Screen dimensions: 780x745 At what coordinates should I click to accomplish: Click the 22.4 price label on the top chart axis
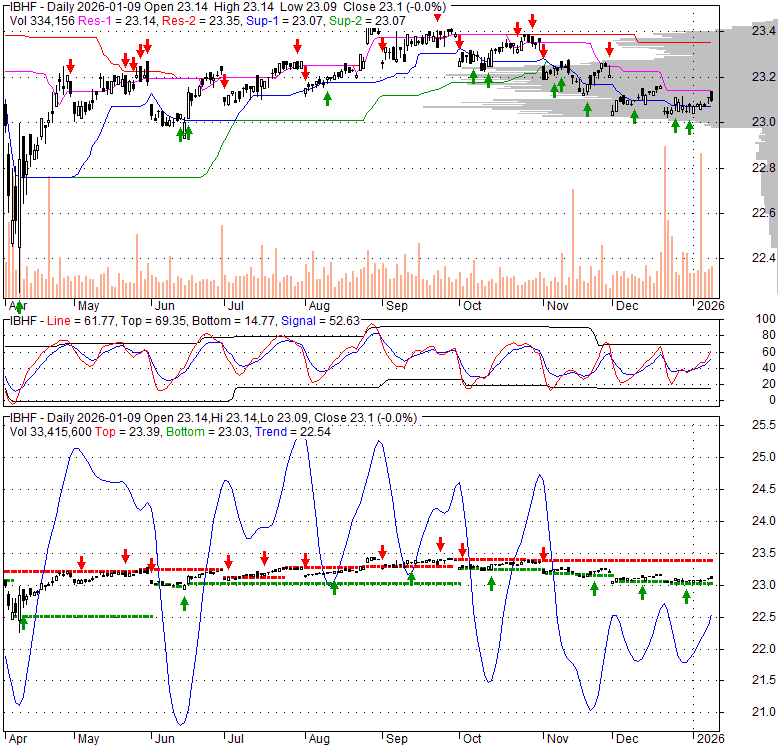(763, 258)
